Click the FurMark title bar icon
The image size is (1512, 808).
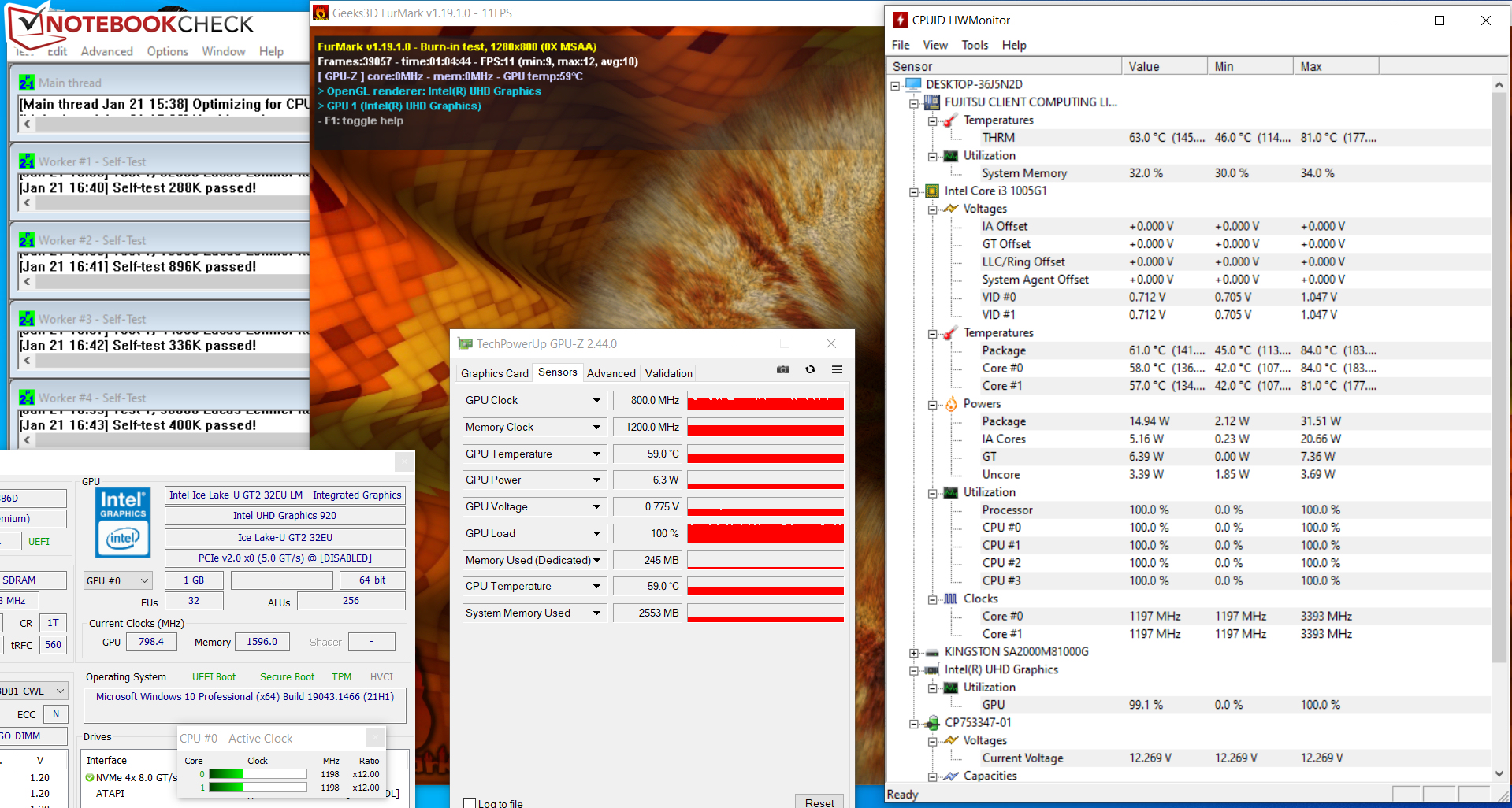pos(321,13)
